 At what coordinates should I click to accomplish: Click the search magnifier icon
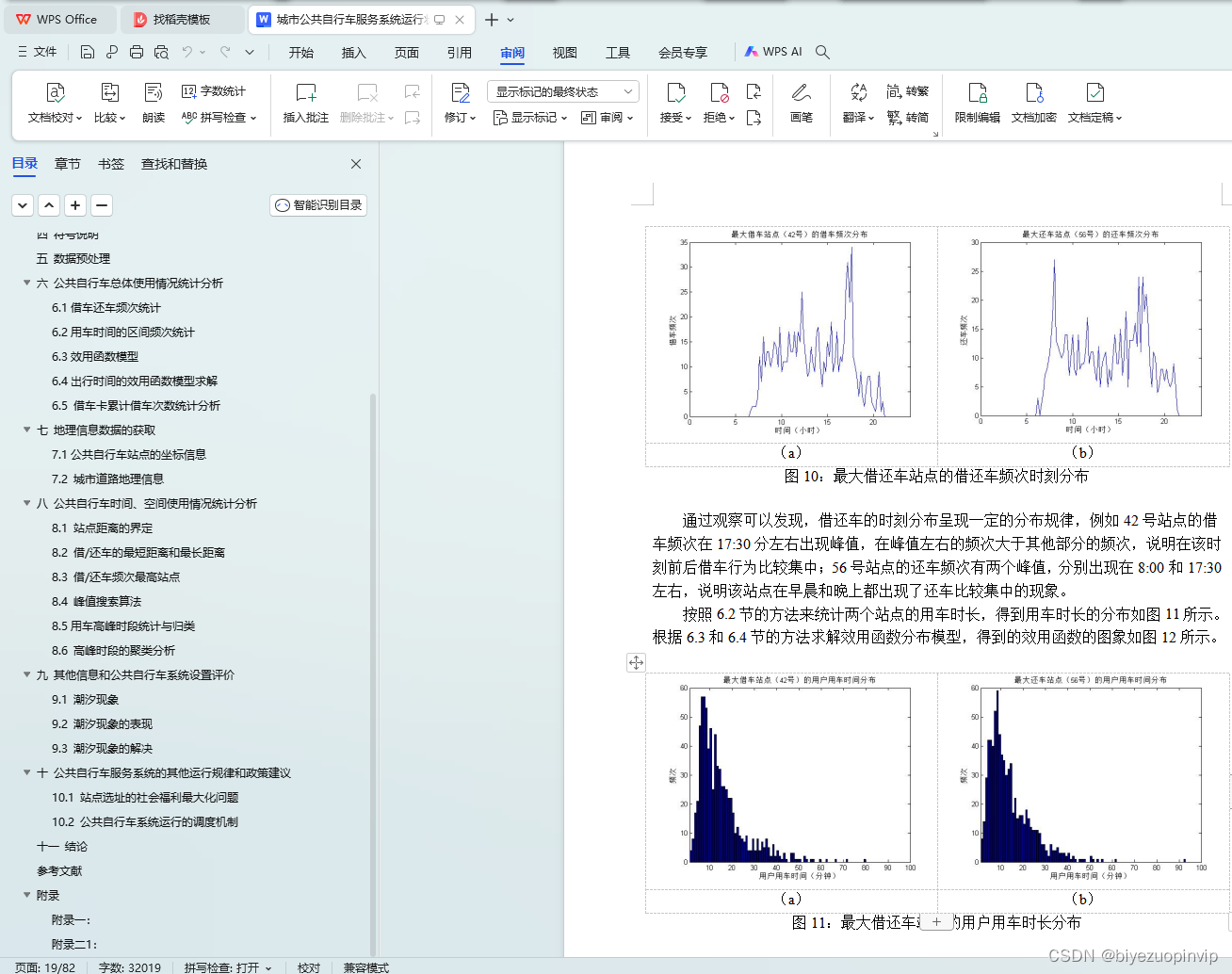click(x=822, y=52)
